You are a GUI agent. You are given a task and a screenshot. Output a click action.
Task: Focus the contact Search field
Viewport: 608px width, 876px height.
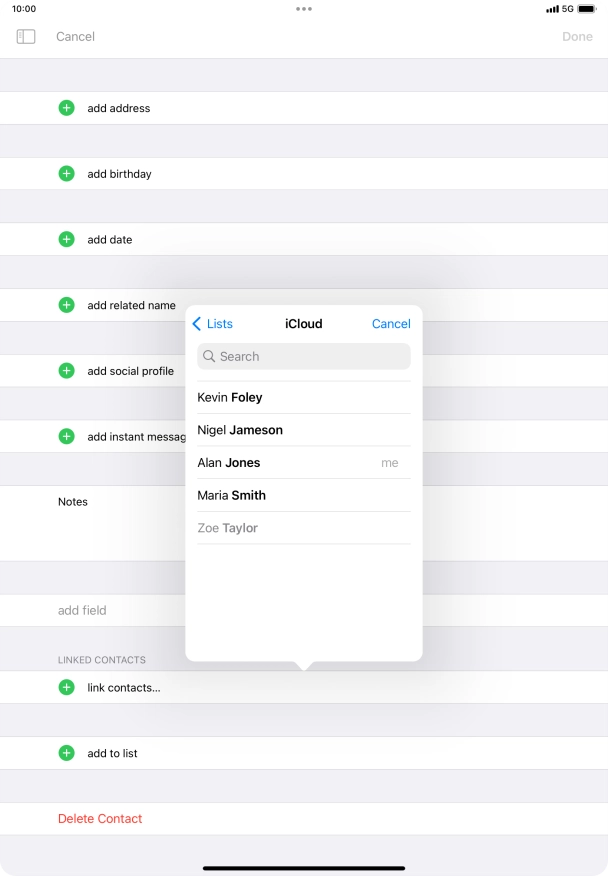(304, 357)
